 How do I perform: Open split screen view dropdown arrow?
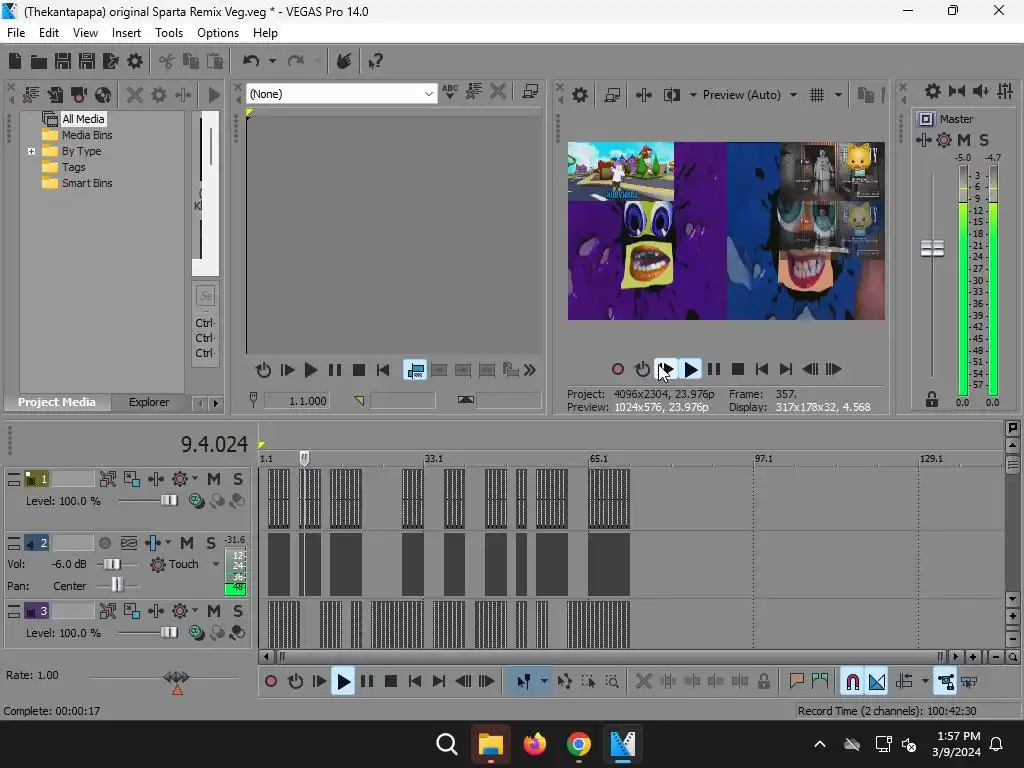pyautogui.click(x=692, y=95)
